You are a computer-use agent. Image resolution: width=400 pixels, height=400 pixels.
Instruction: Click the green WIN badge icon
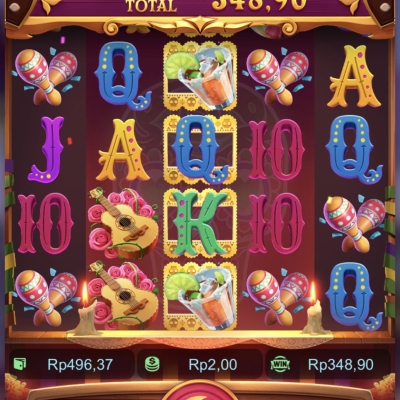pos(281,364)
